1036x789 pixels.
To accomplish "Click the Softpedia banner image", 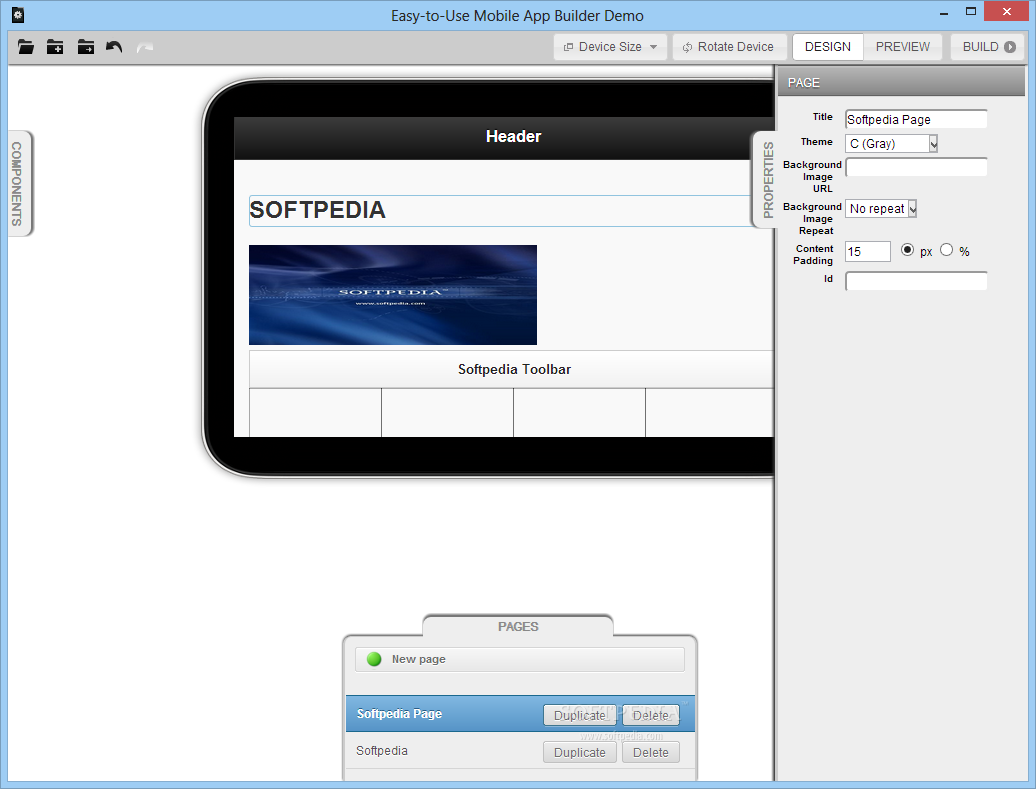I will [x=392, y=295].
